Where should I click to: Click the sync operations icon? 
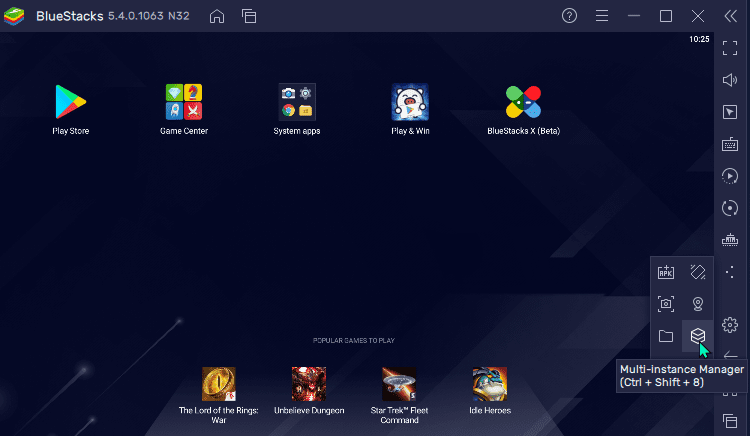click(730, 208)
